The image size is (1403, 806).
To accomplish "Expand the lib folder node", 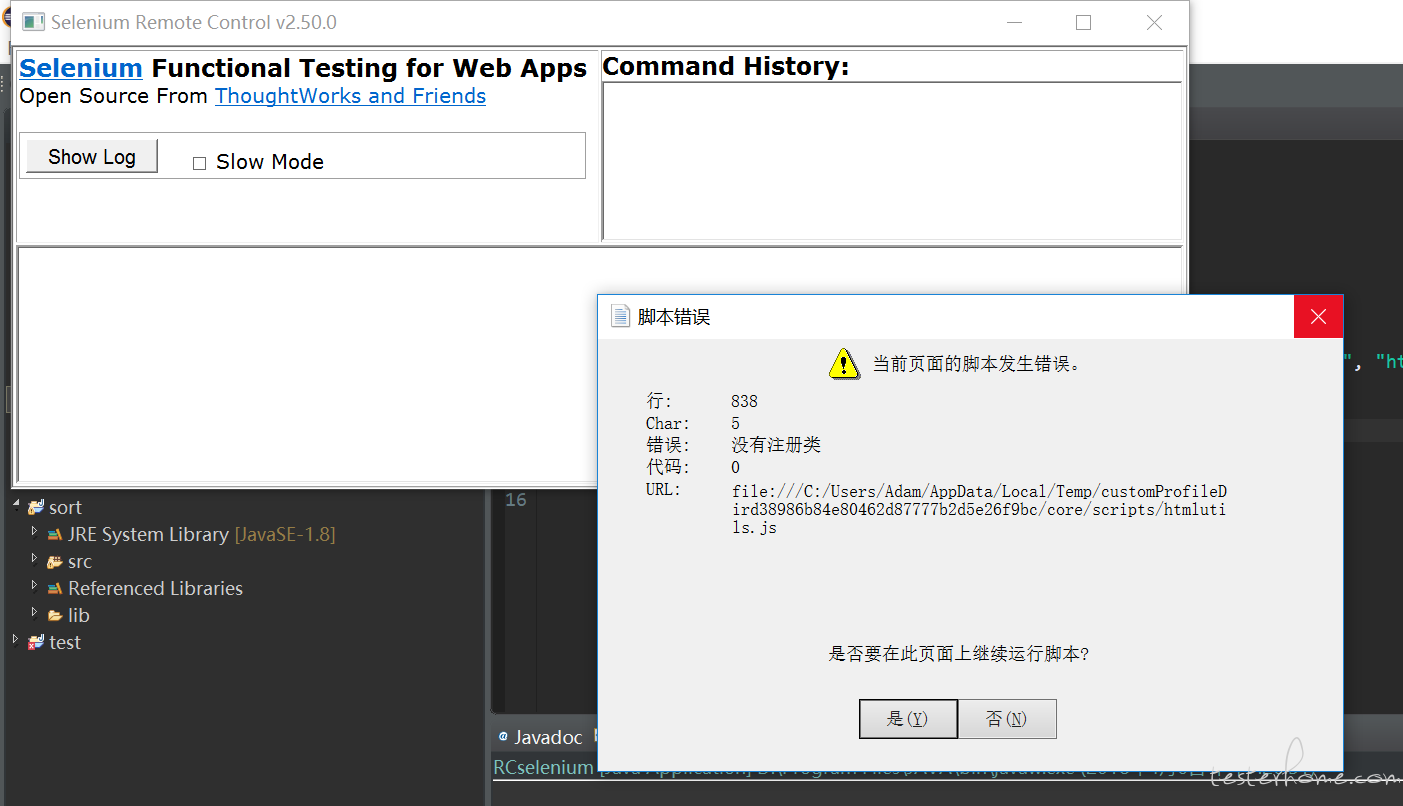I will coord(35,613).
